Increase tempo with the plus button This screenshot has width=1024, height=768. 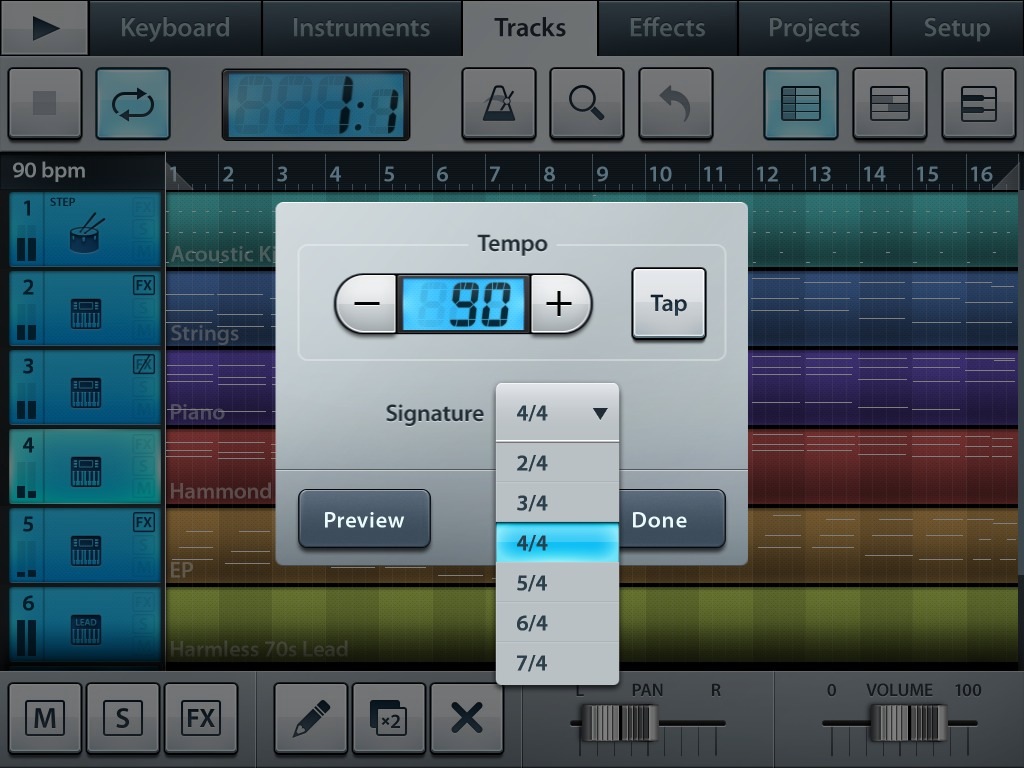(x=560, y=304)
